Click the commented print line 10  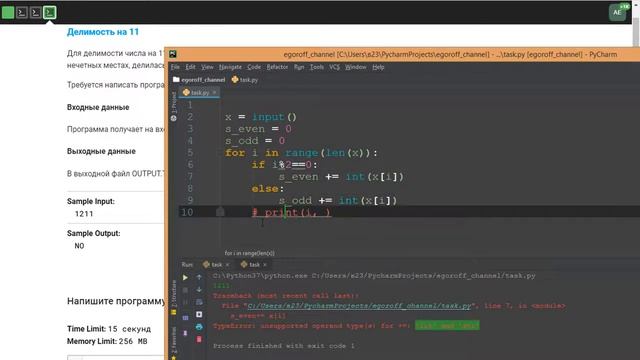click(291, 212)
